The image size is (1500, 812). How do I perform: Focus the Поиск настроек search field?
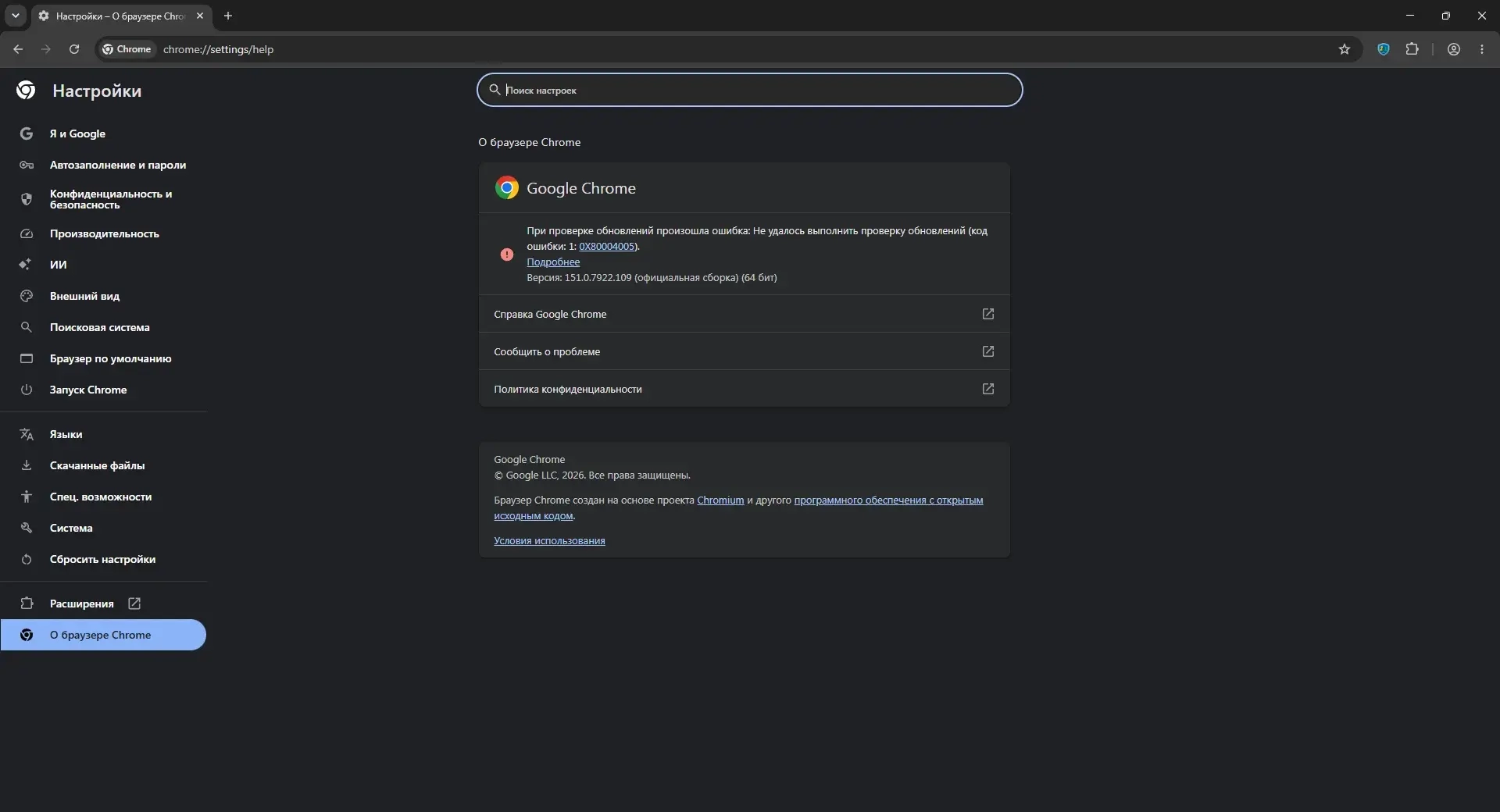click(x=750, y=90)
